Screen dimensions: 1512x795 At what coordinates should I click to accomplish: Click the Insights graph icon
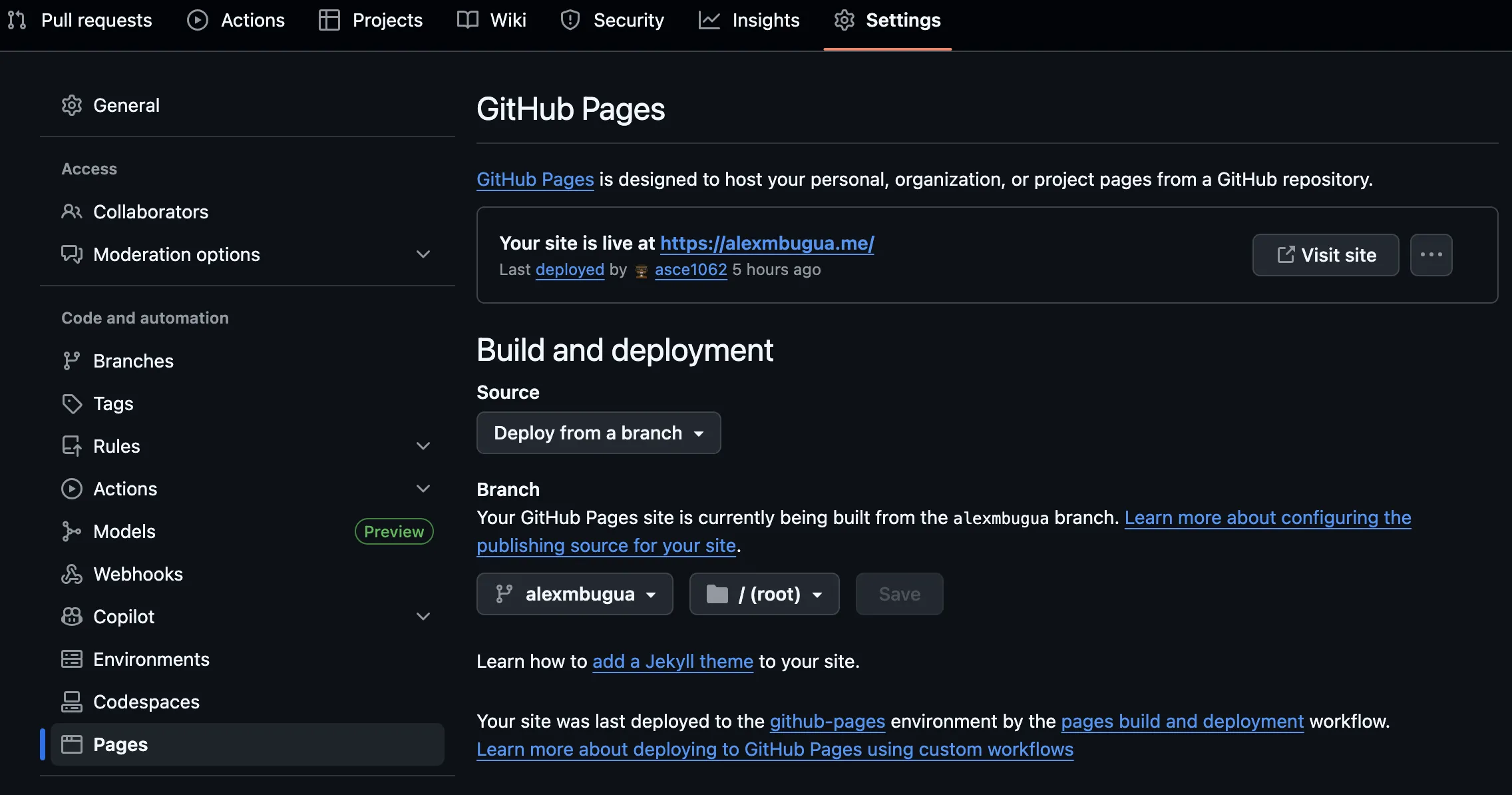pyautogui.click(x=709, y=20)
